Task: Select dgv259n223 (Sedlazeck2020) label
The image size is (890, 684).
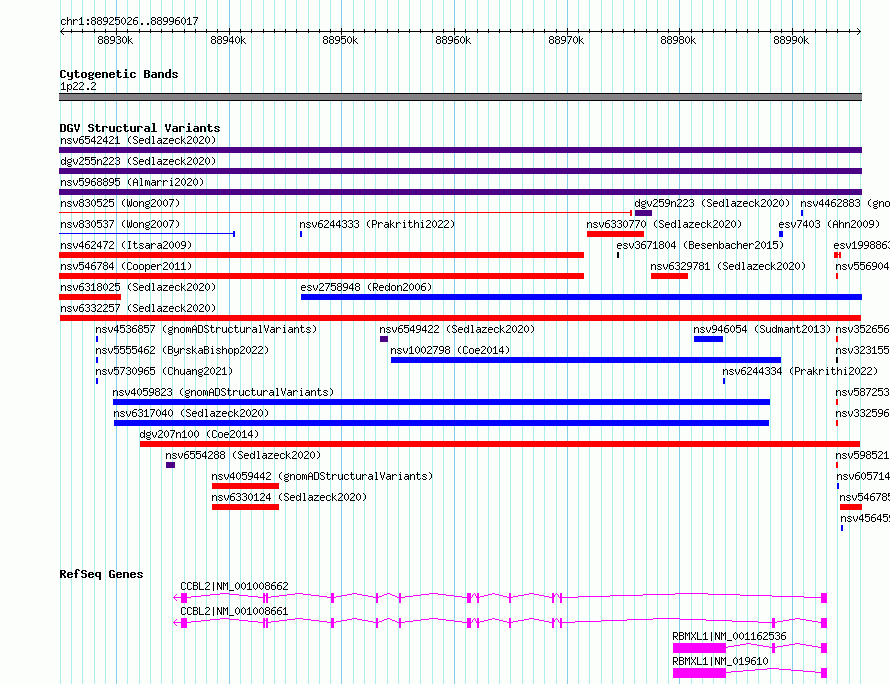Action: click(712, 203)
